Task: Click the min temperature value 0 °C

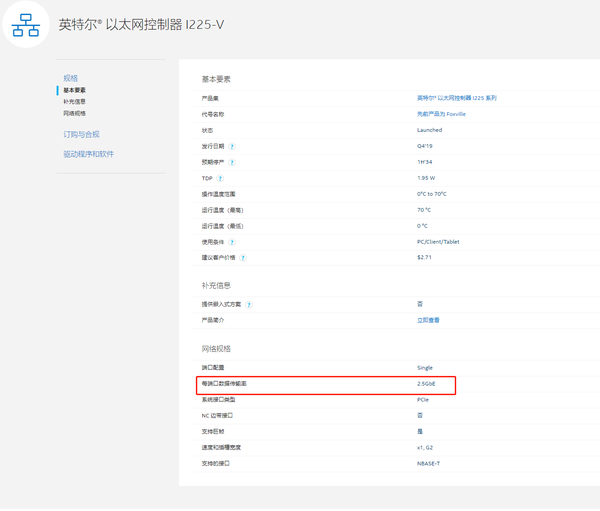Action: coord(422,226)
